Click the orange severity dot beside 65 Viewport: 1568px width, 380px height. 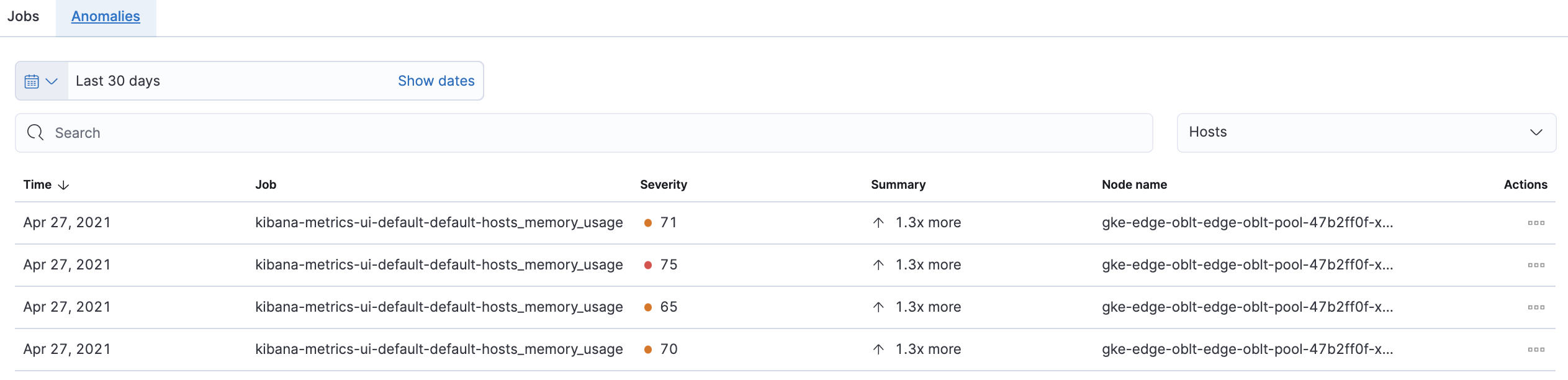click(x=648, y=307)
